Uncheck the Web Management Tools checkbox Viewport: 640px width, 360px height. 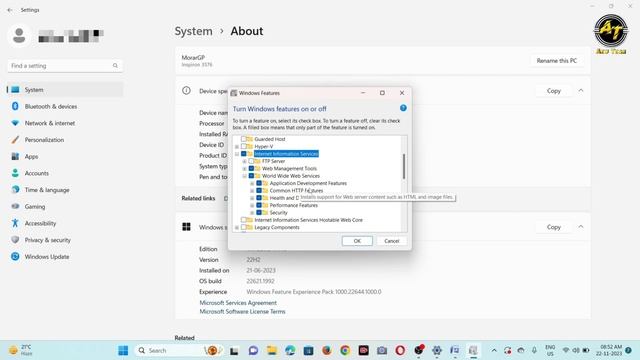pos(251,169)
